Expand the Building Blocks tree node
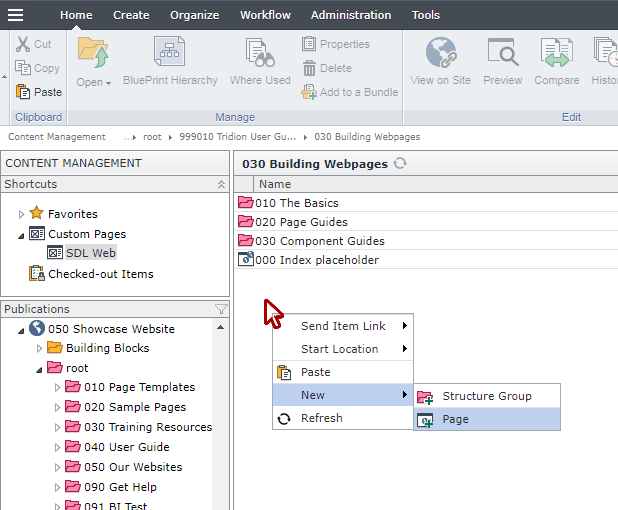 coord(40,348)
